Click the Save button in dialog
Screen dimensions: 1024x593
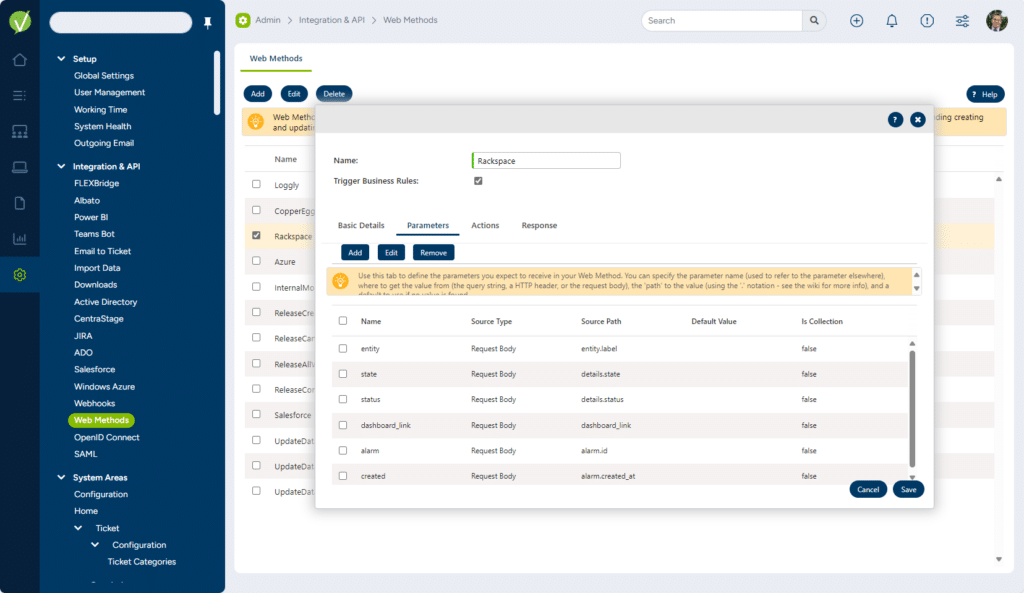pos(908,489)
